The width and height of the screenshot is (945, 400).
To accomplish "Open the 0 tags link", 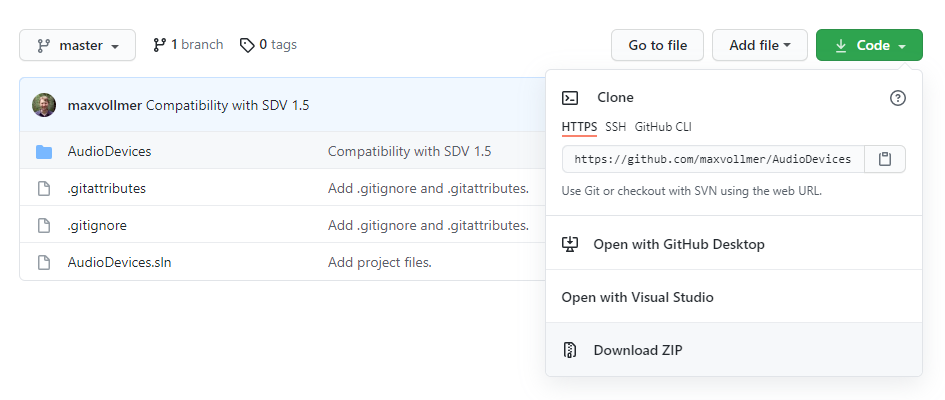I will (268, 45).
